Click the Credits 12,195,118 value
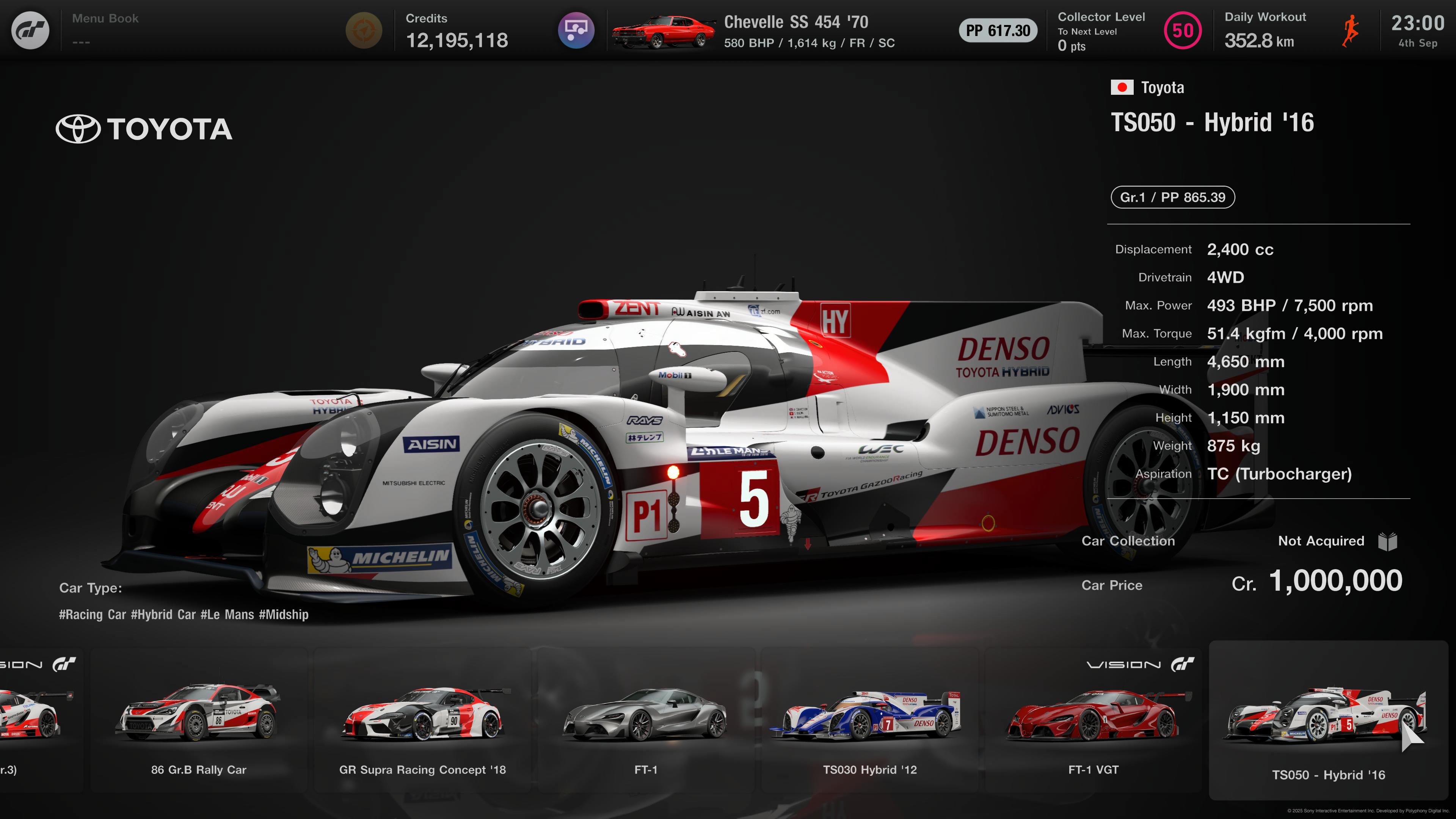This screenshot has width=1456, height=819. click(457, 41)
